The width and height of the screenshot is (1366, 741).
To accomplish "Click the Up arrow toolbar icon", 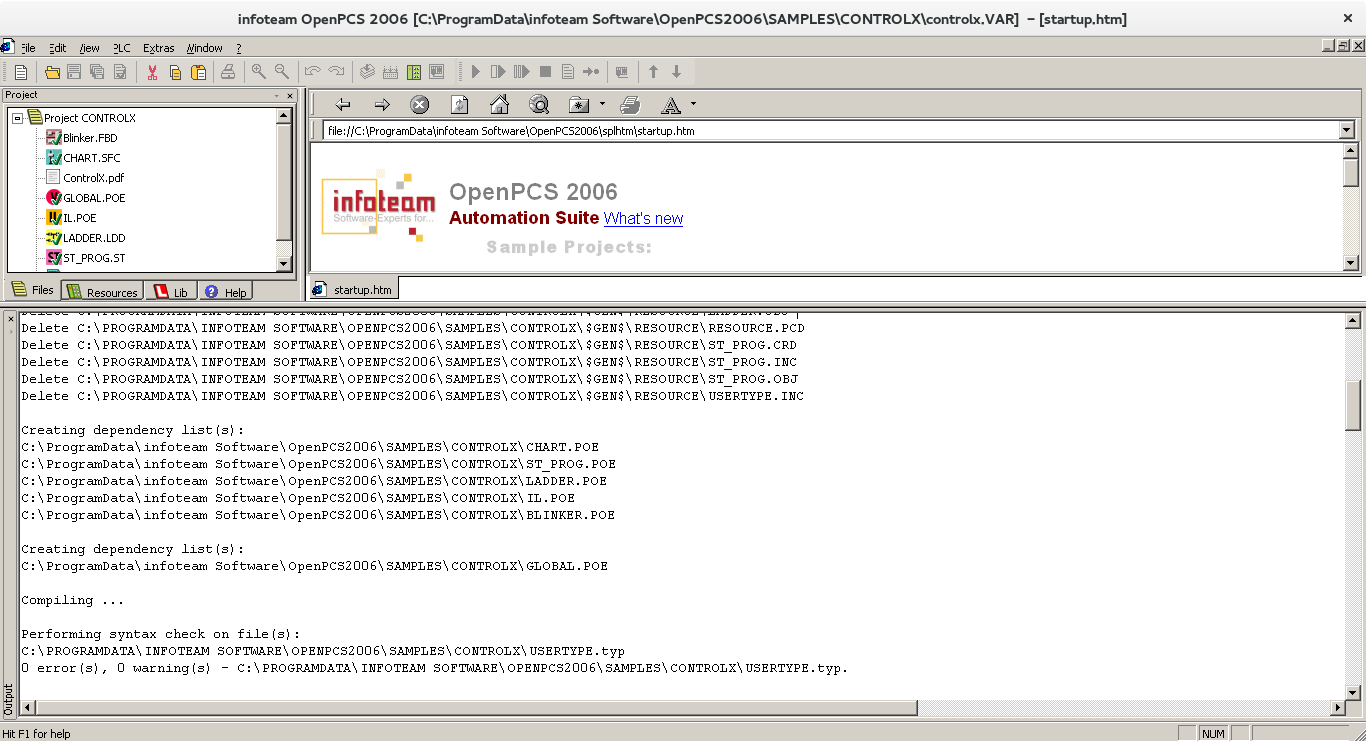I will 653,72.
